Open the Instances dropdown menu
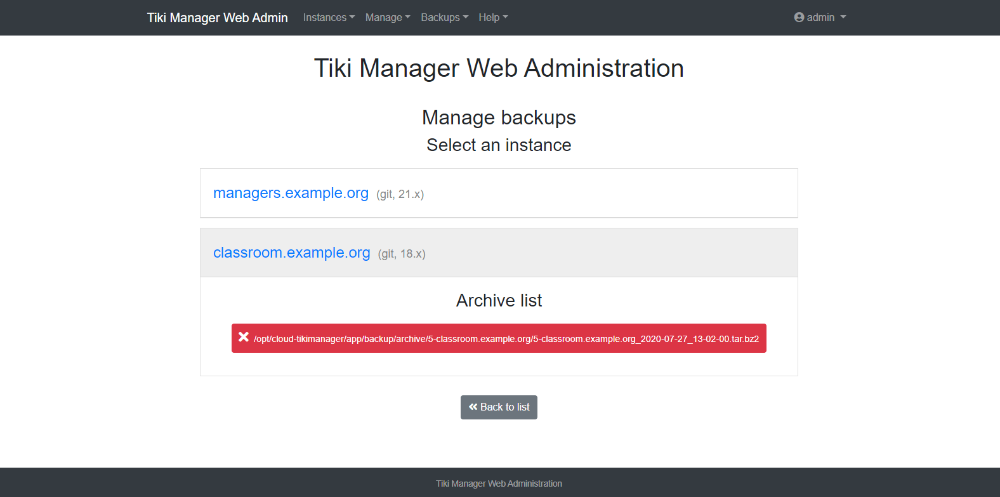This screenshot has width=1000, height=497. point(329,17)
